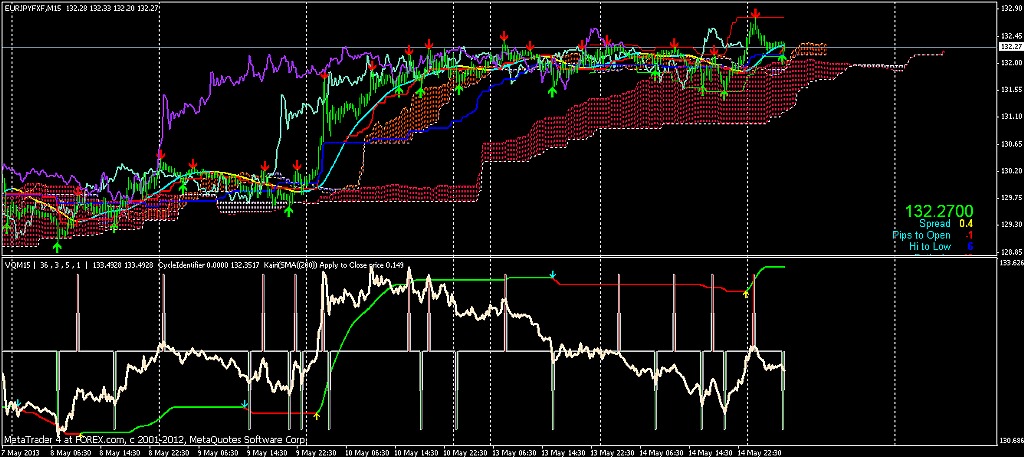1024x457 pixels.
Task: Click the cyan arrow where green indicator line turns red near 13 May 14:30
Action: (x=552, y=276)
